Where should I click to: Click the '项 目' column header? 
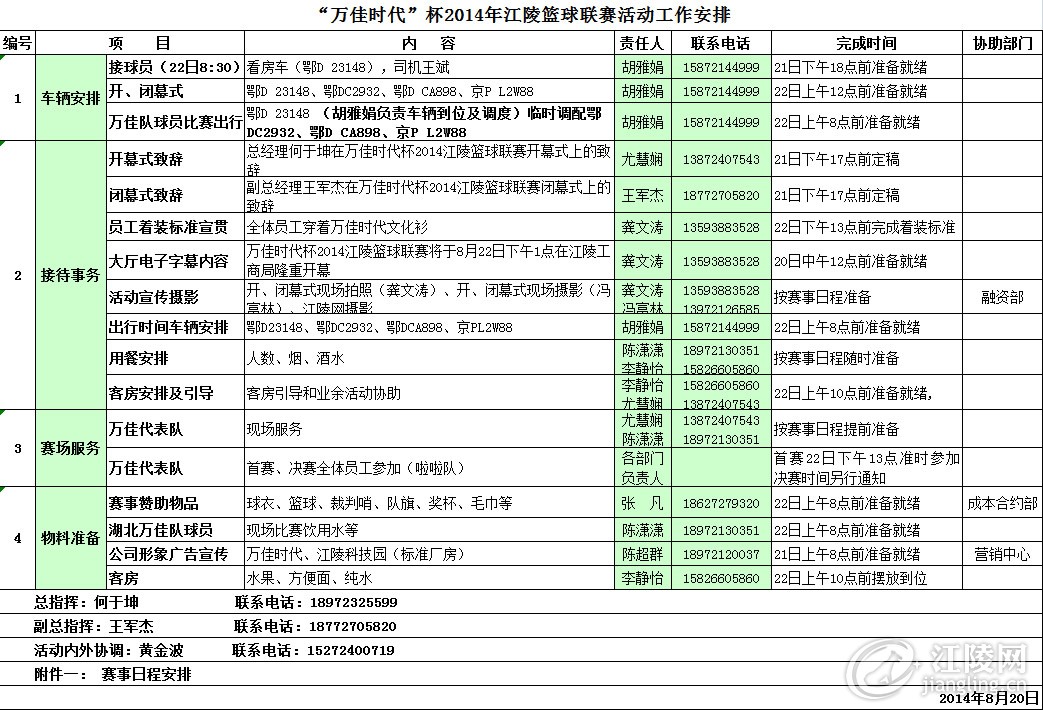point(140,43)
